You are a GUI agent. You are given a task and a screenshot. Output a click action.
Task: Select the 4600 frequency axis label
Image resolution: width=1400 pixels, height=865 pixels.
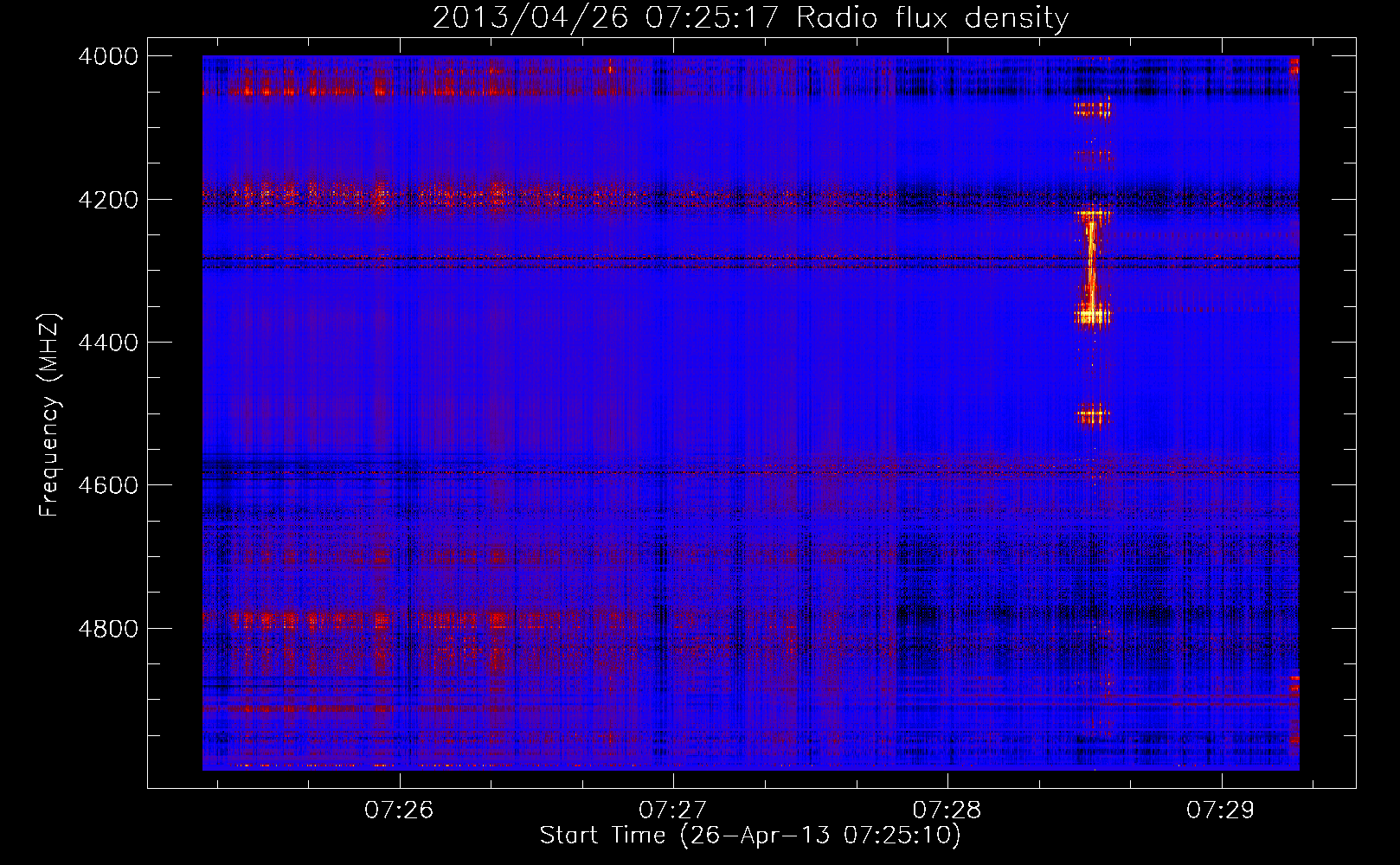108,485
